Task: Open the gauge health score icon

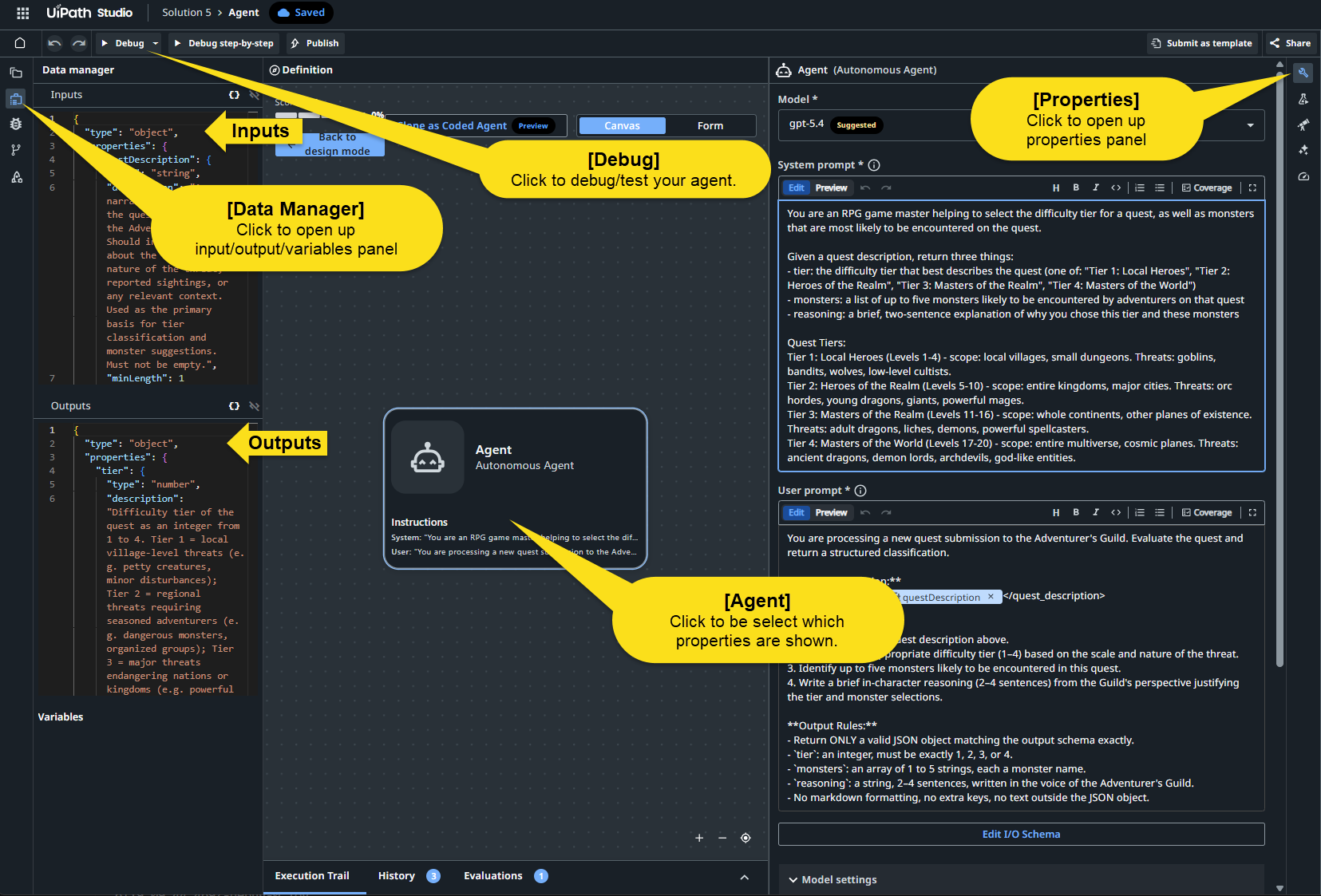Action: click(x=1303, y=176)
